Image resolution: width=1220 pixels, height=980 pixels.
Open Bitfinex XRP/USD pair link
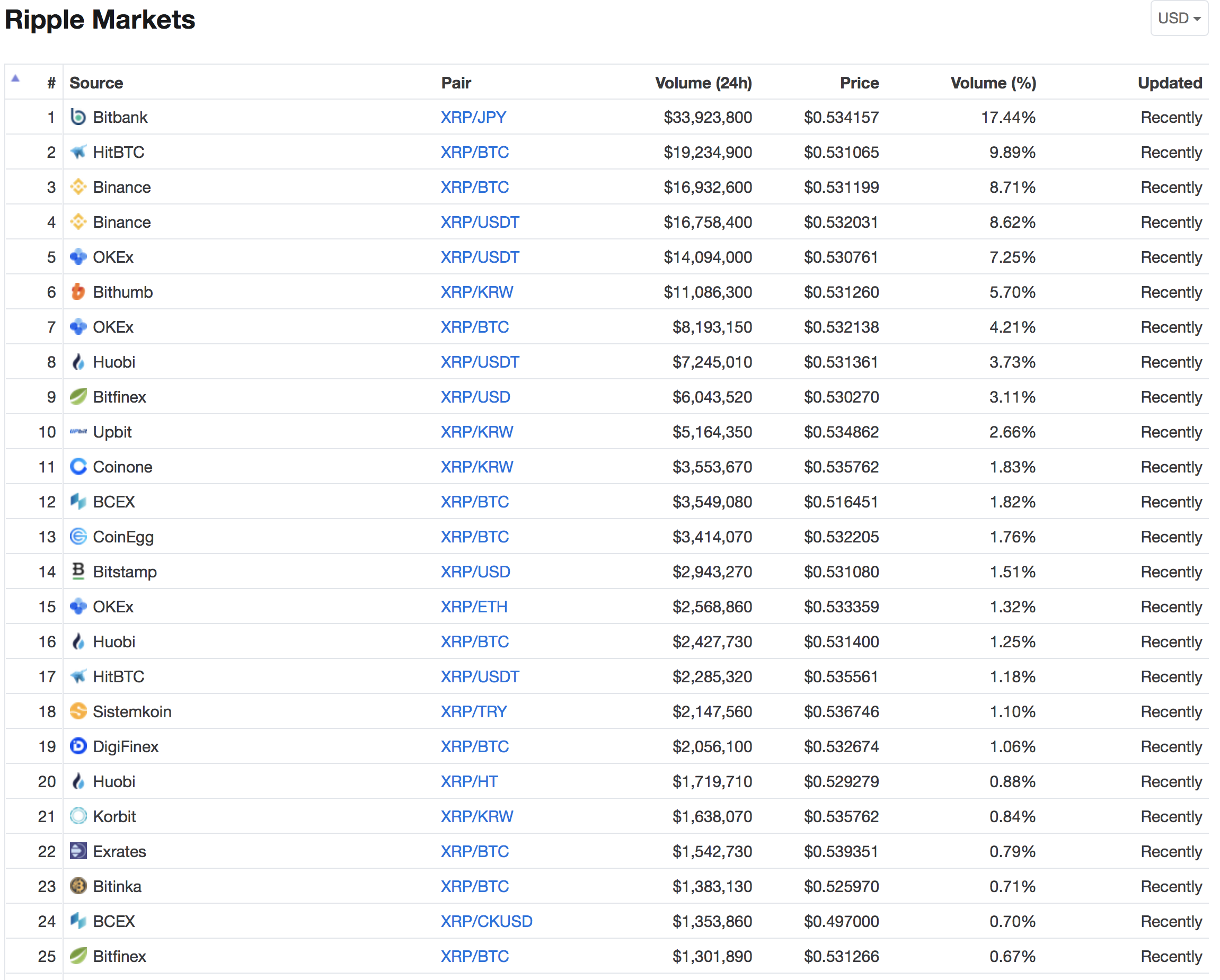[475, 397]
